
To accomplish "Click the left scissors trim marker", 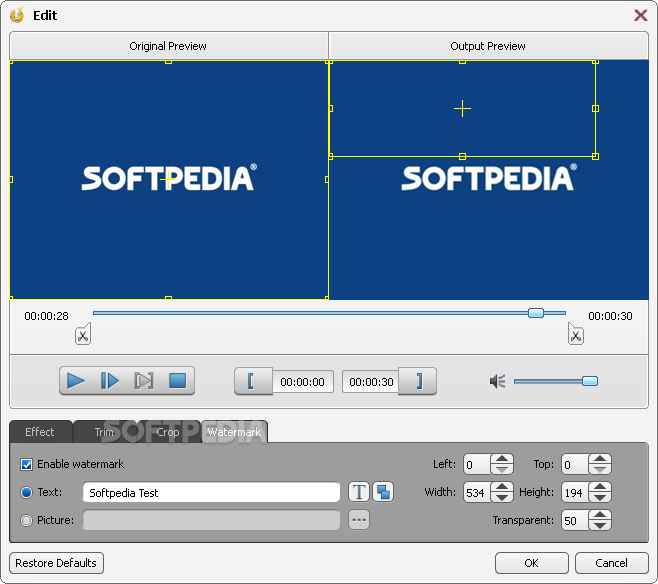I will point(83,334).
